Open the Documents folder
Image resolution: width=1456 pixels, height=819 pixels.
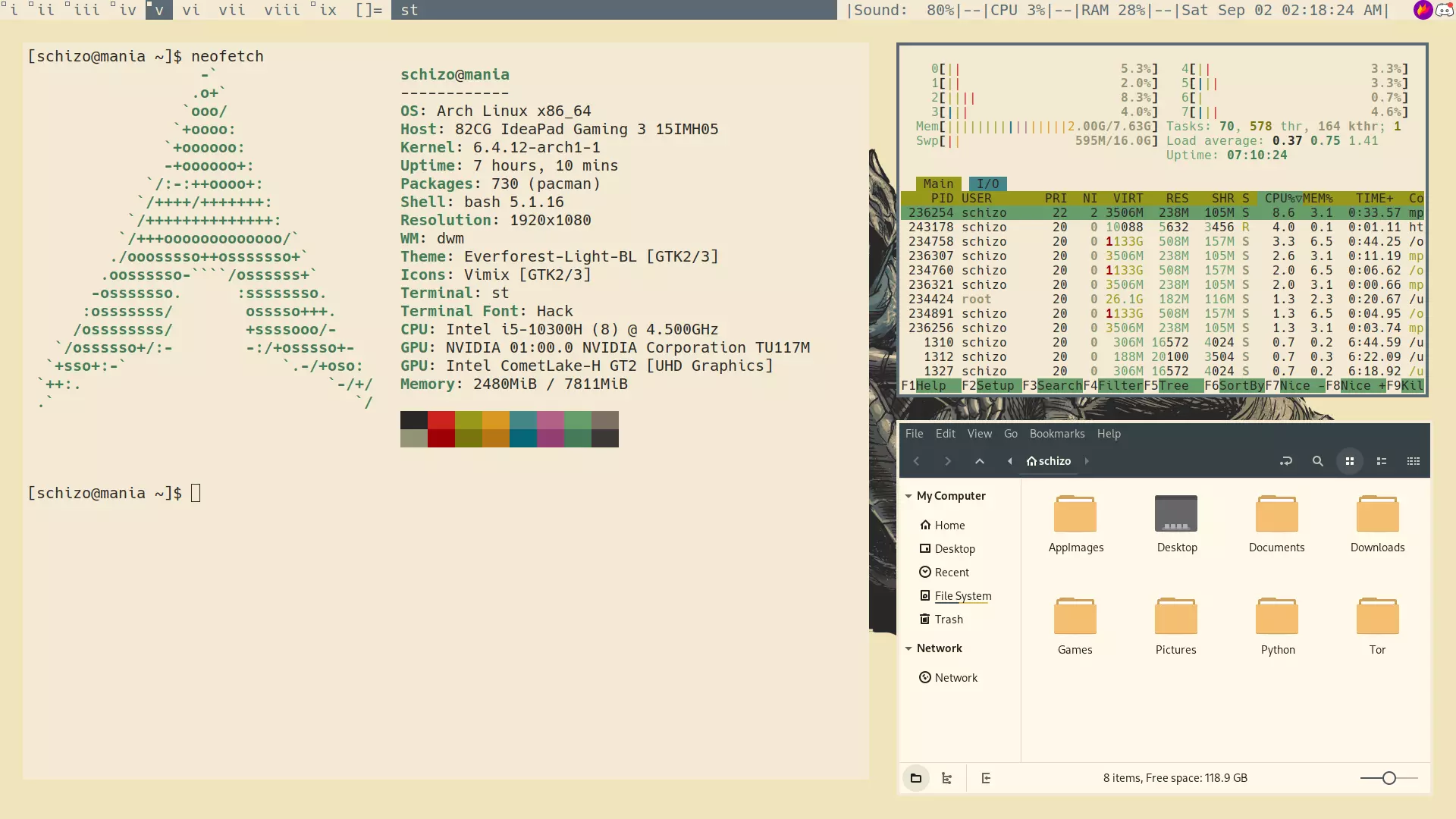click(x=1276, y=523)
